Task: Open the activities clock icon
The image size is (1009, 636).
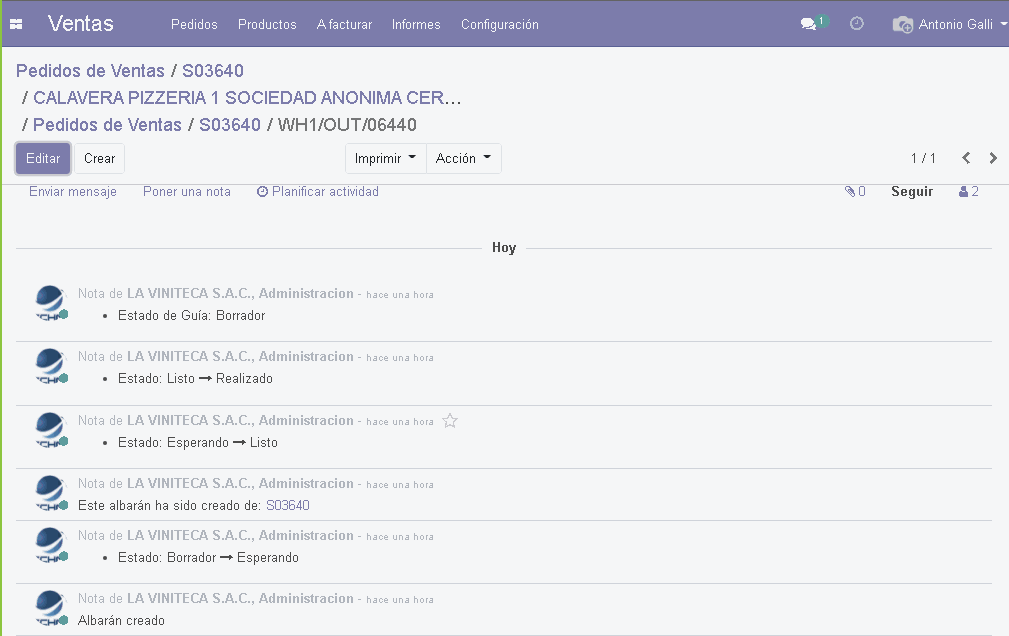Action: coord(857,24)
